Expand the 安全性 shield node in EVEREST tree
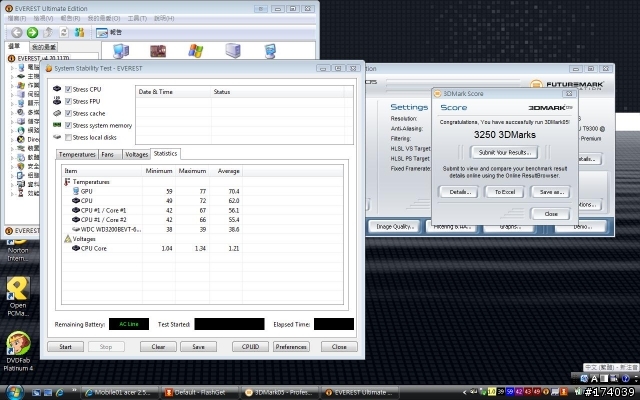 point(12,166)
